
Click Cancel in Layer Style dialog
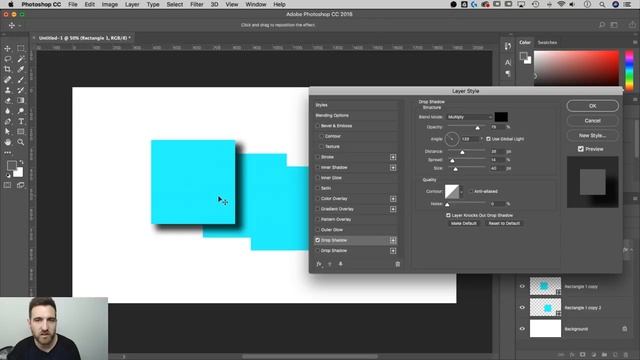[x=592, y=121]
